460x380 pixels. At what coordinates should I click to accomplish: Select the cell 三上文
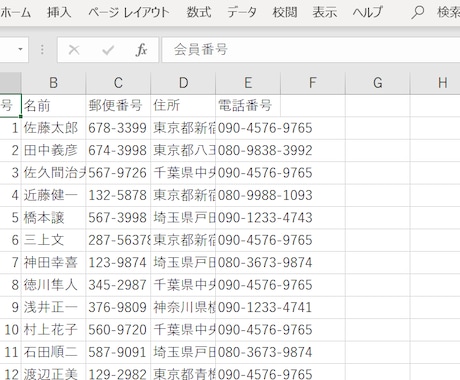click(x=53, y=240)
